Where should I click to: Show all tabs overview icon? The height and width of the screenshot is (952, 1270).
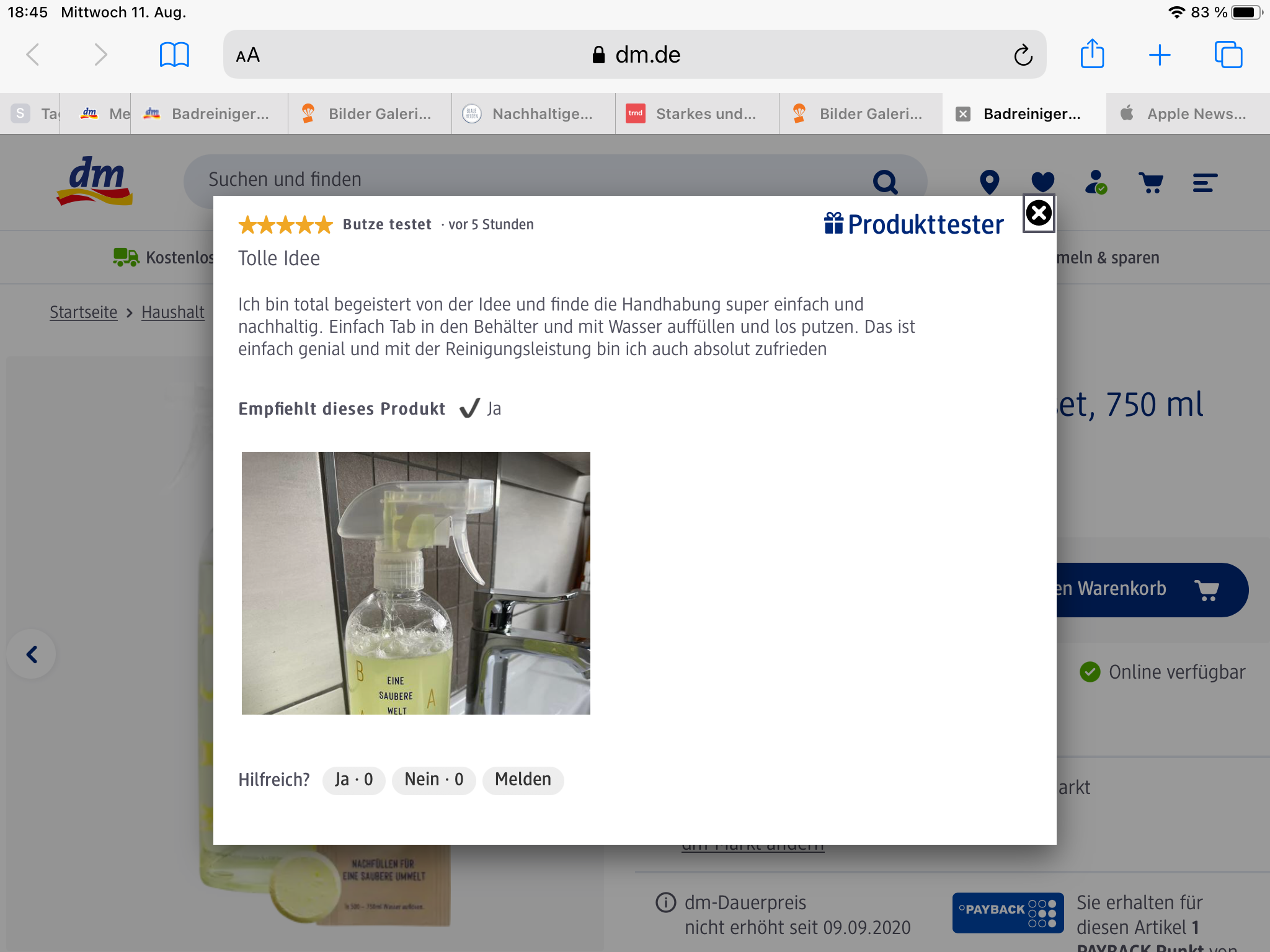(1228, 55)
